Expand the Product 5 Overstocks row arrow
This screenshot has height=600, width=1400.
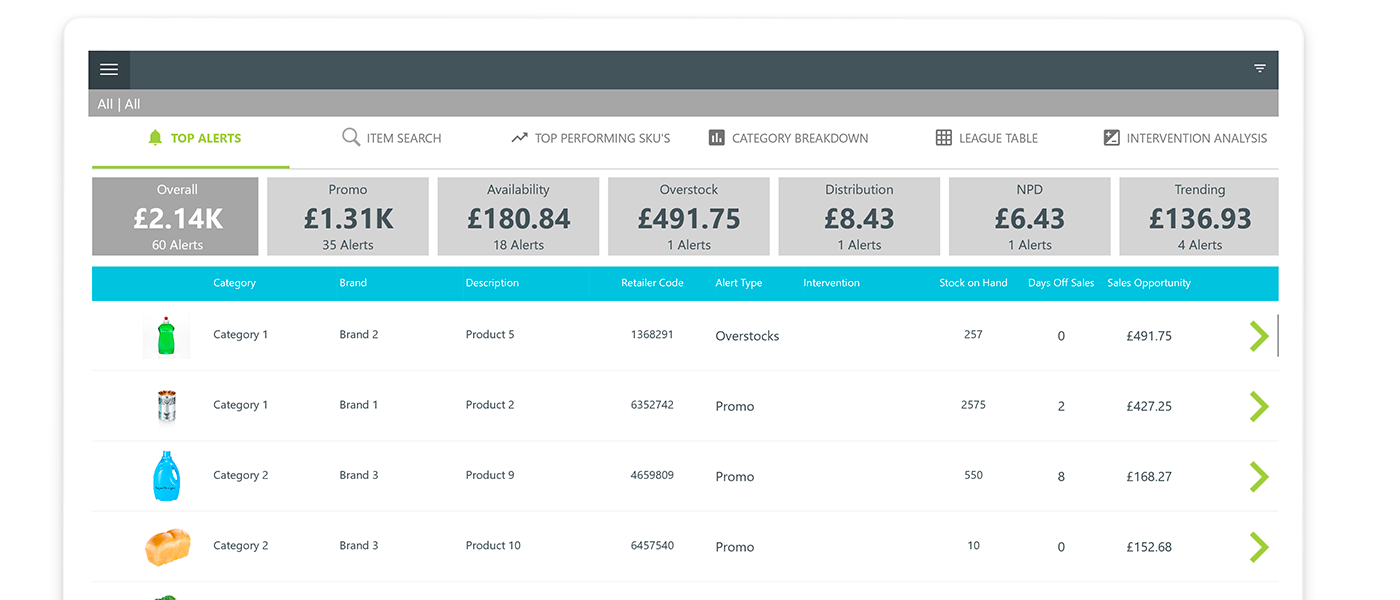[x=1258, y=336]
